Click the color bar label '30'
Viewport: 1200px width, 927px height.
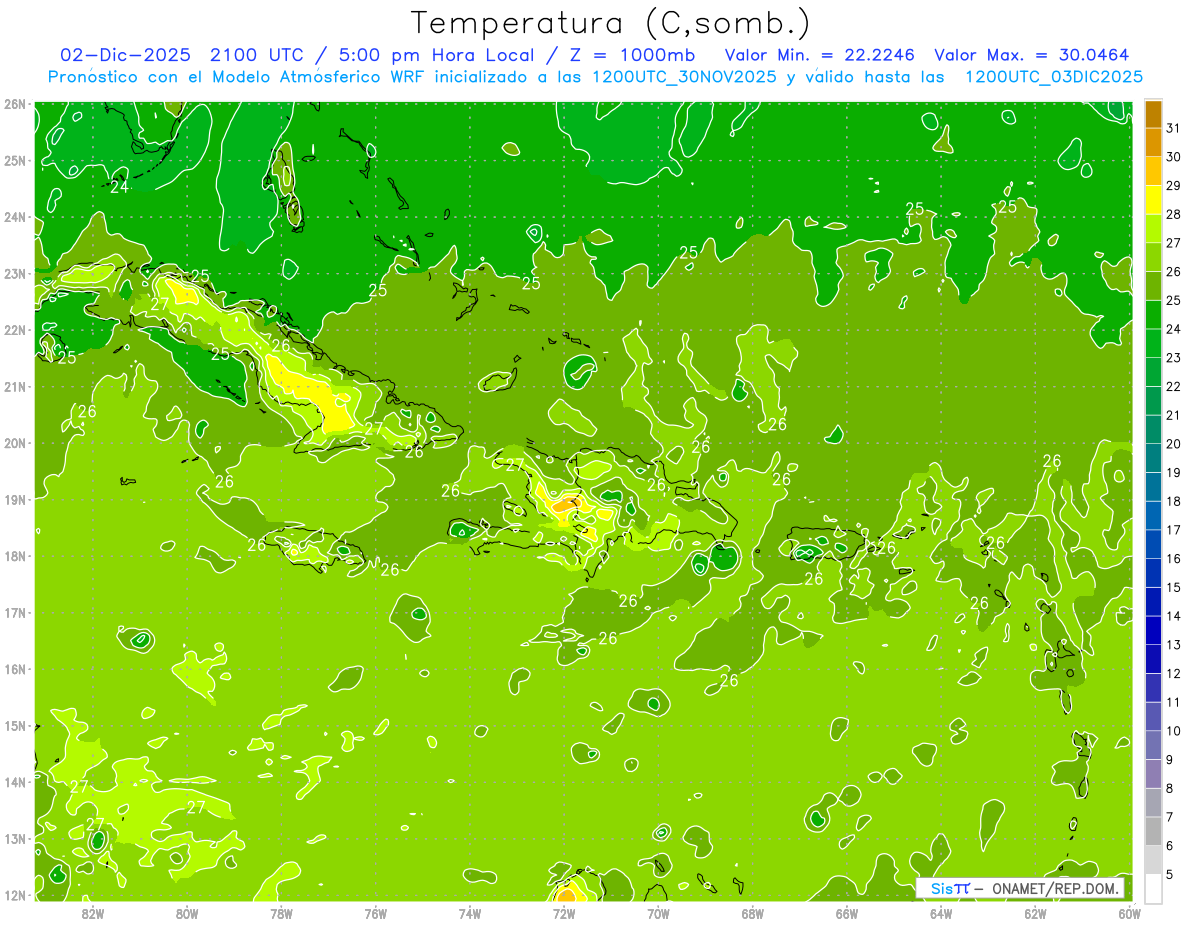click(1174, 156)
